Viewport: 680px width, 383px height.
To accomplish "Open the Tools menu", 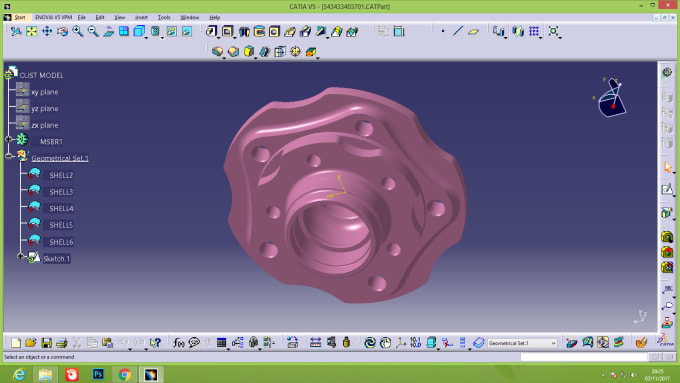I will tap(164, 17).
